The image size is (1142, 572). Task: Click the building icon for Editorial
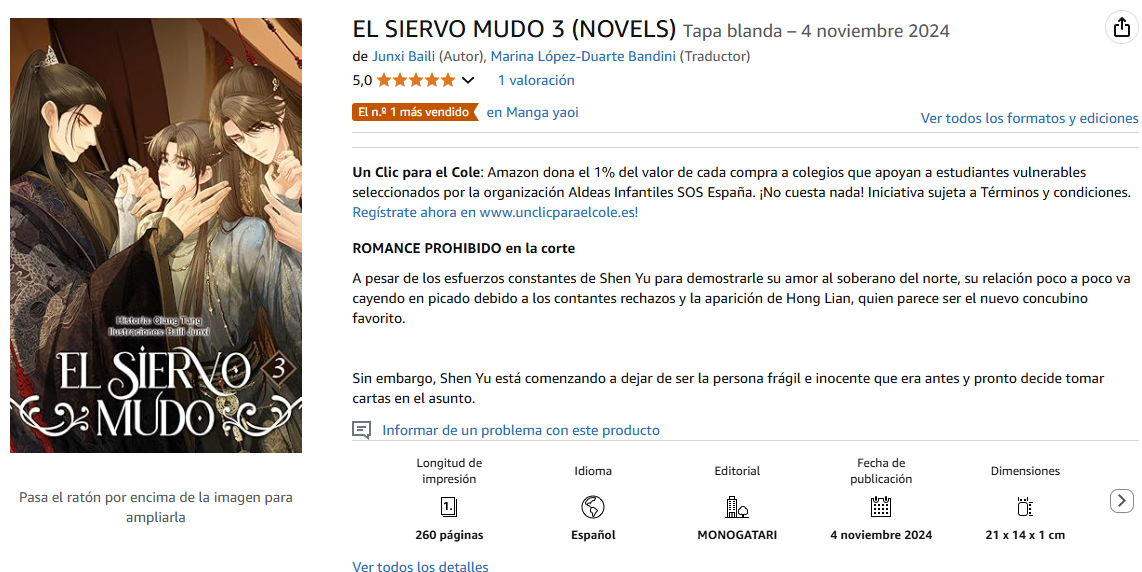click(x=737, y=506)
